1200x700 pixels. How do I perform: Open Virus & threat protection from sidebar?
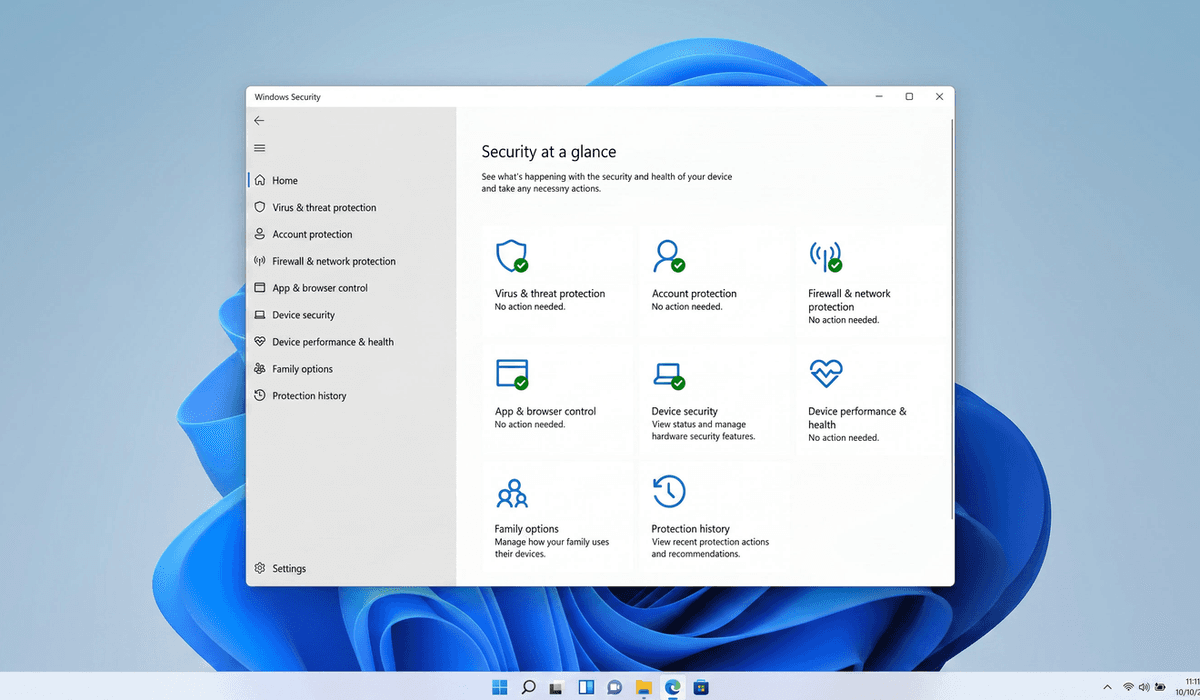(x=350, y=207)
